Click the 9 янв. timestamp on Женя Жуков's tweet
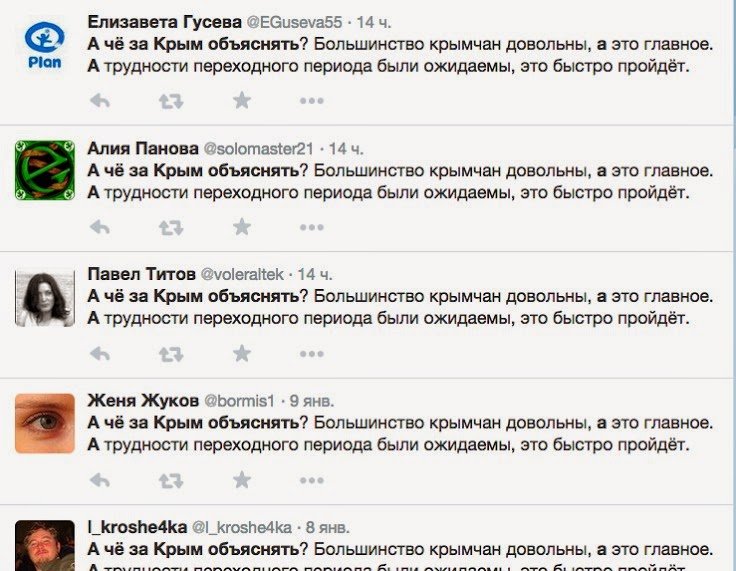 pyautogui.click(x=318, y=400)
